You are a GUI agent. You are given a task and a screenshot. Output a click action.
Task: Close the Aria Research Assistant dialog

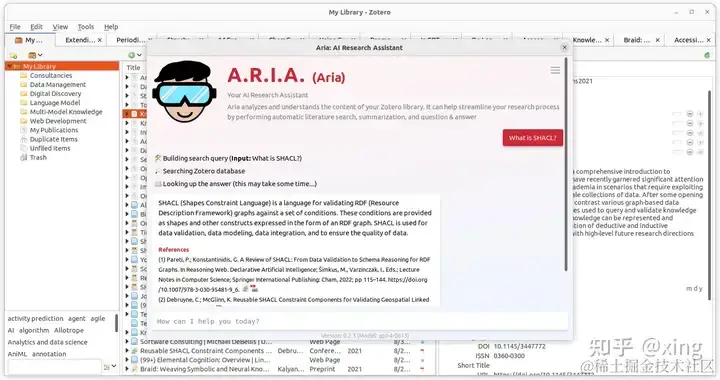(564, 47)
